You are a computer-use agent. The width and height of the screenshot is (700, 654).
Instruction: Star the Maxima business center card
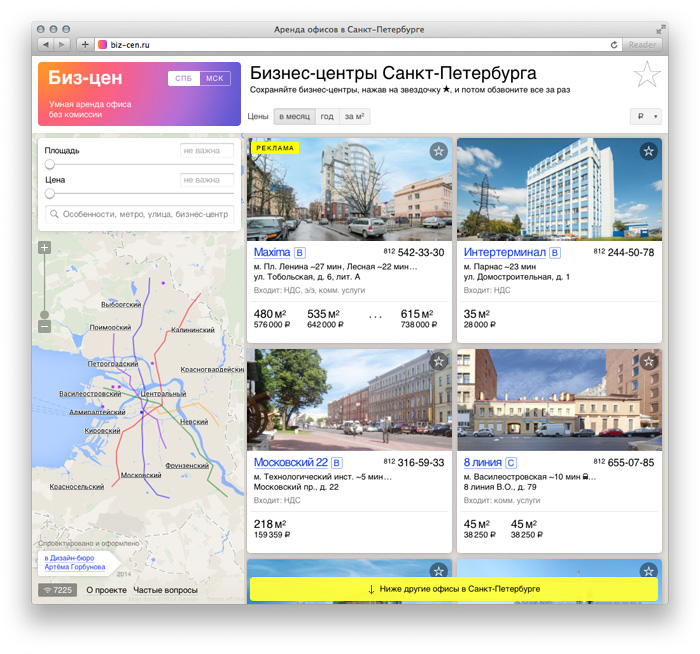438,151
